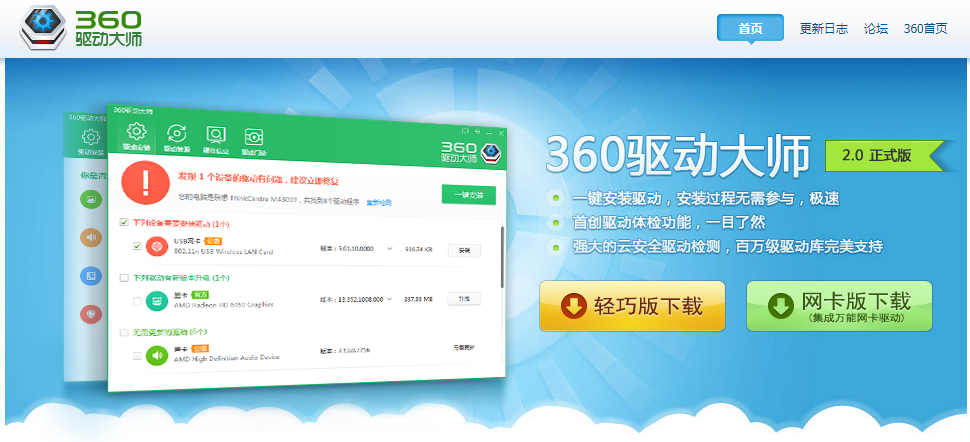Select the text AMD Radeon HD 8450 Graphics
The height and width of the screenshot is (442, 970).
coord(223,305)
